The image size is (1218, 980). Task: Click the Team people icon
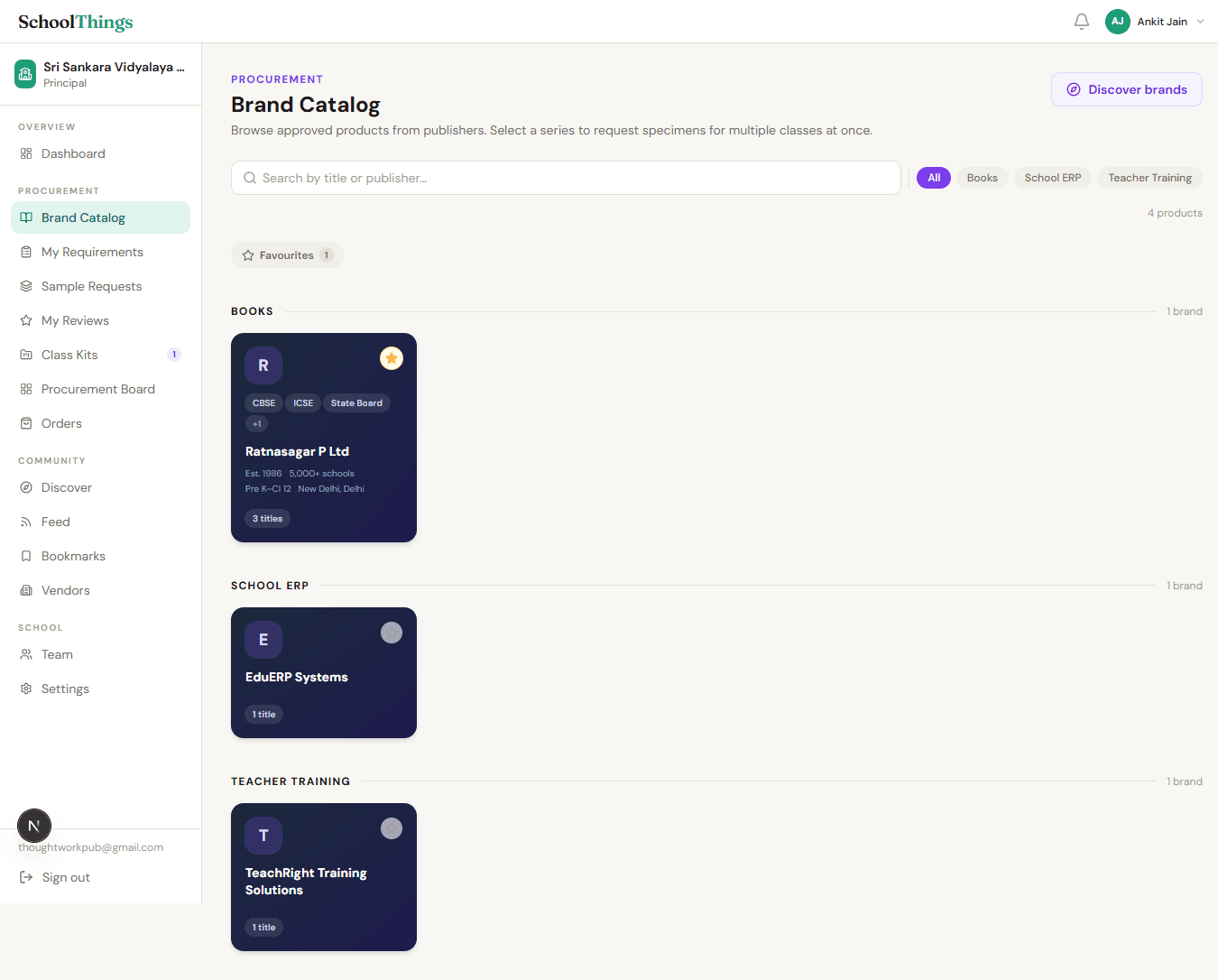click(26, 654)
